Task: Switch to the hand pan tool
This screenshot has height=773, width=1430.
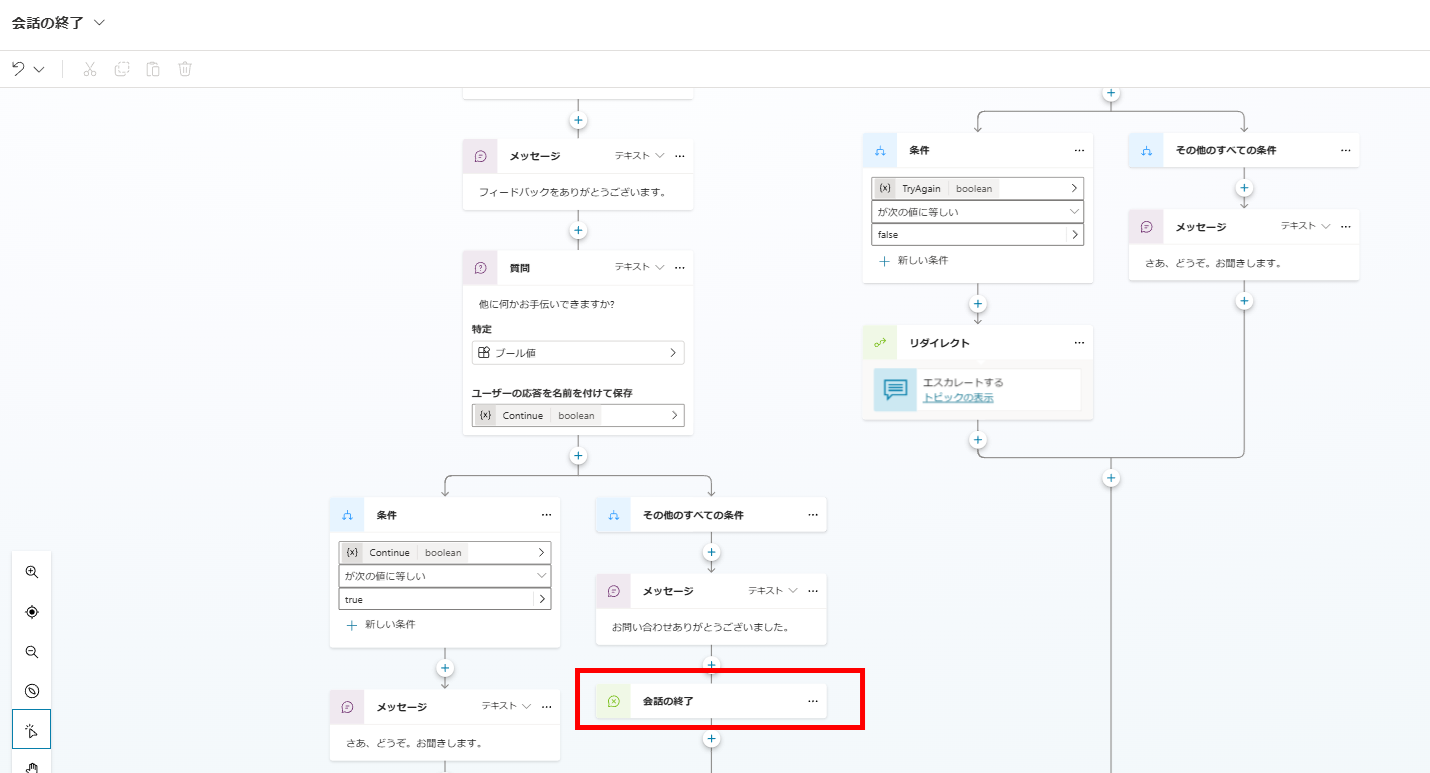Action: (x=31, y=765)
